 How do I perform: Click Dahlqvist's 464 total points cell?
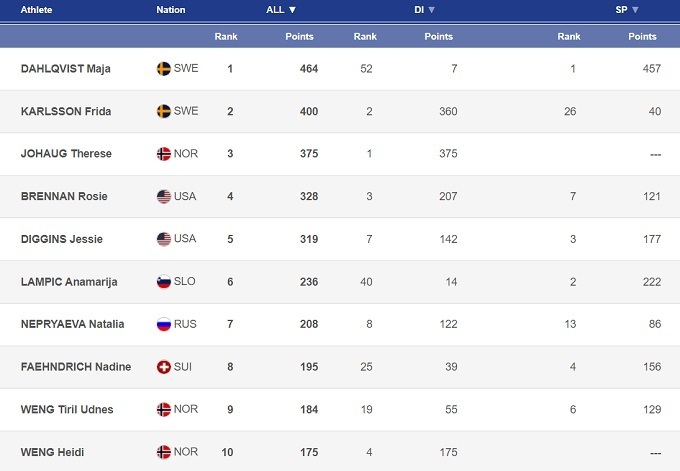point(306,69)
